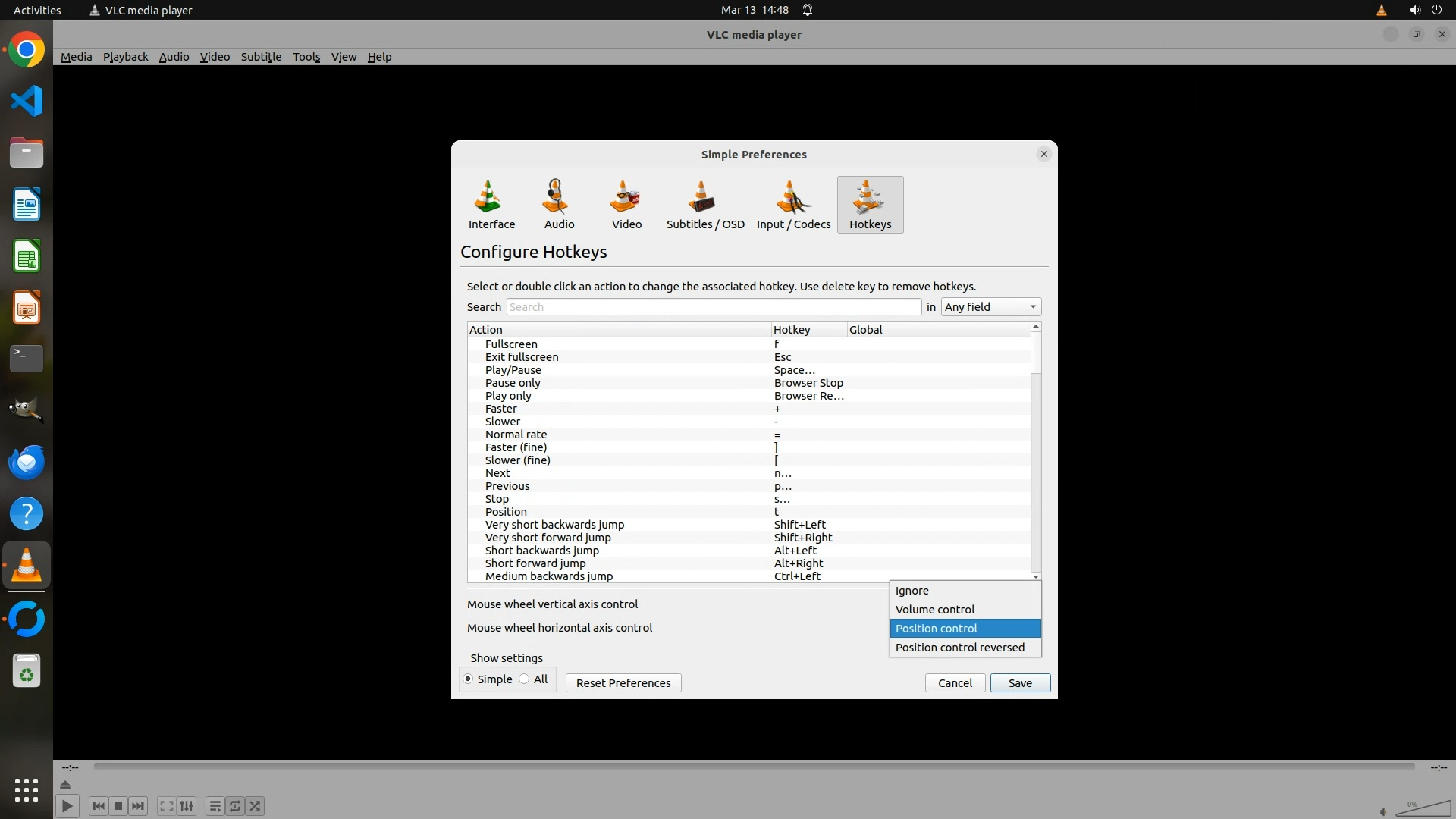The height and width of the screenshot is (819, 1456).
Task: Expand the 'Any field' search filter dropdown
Action: pyautogui.click(x=990, y=307)
